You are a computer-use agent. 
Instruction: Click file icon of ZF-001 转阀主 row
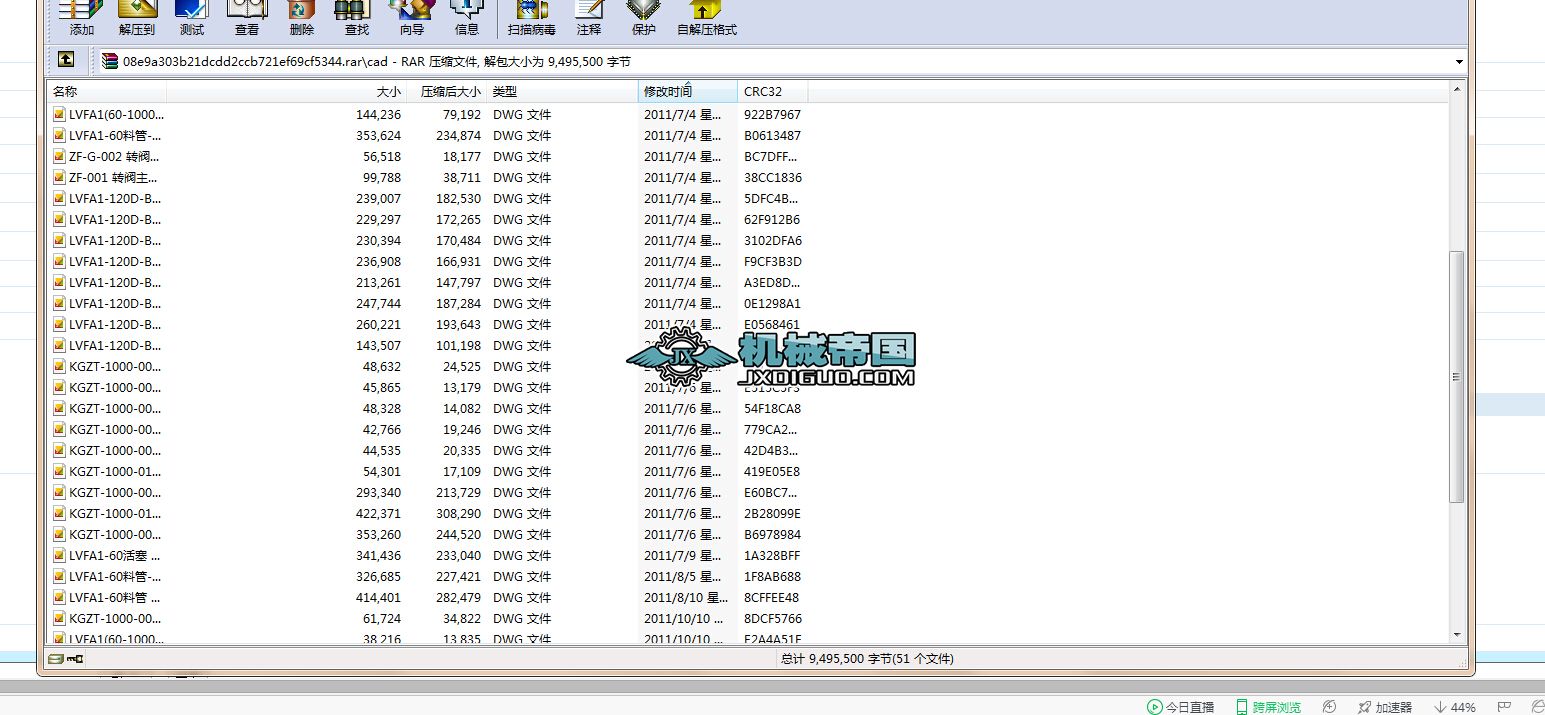(59, 178)
